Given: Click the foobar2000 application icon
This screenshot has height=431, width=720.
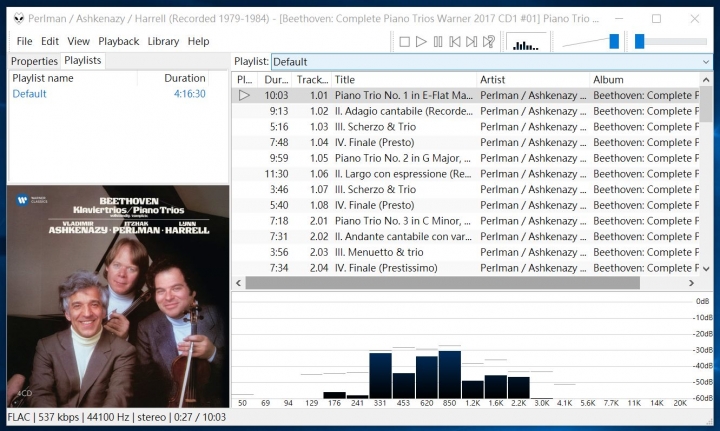Looking at the screenshot, I should click(18, 18).
